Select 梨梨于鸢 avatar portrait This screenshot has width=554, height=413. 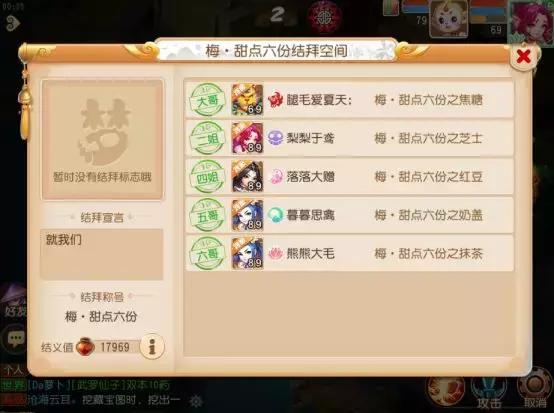coord(247,138)
